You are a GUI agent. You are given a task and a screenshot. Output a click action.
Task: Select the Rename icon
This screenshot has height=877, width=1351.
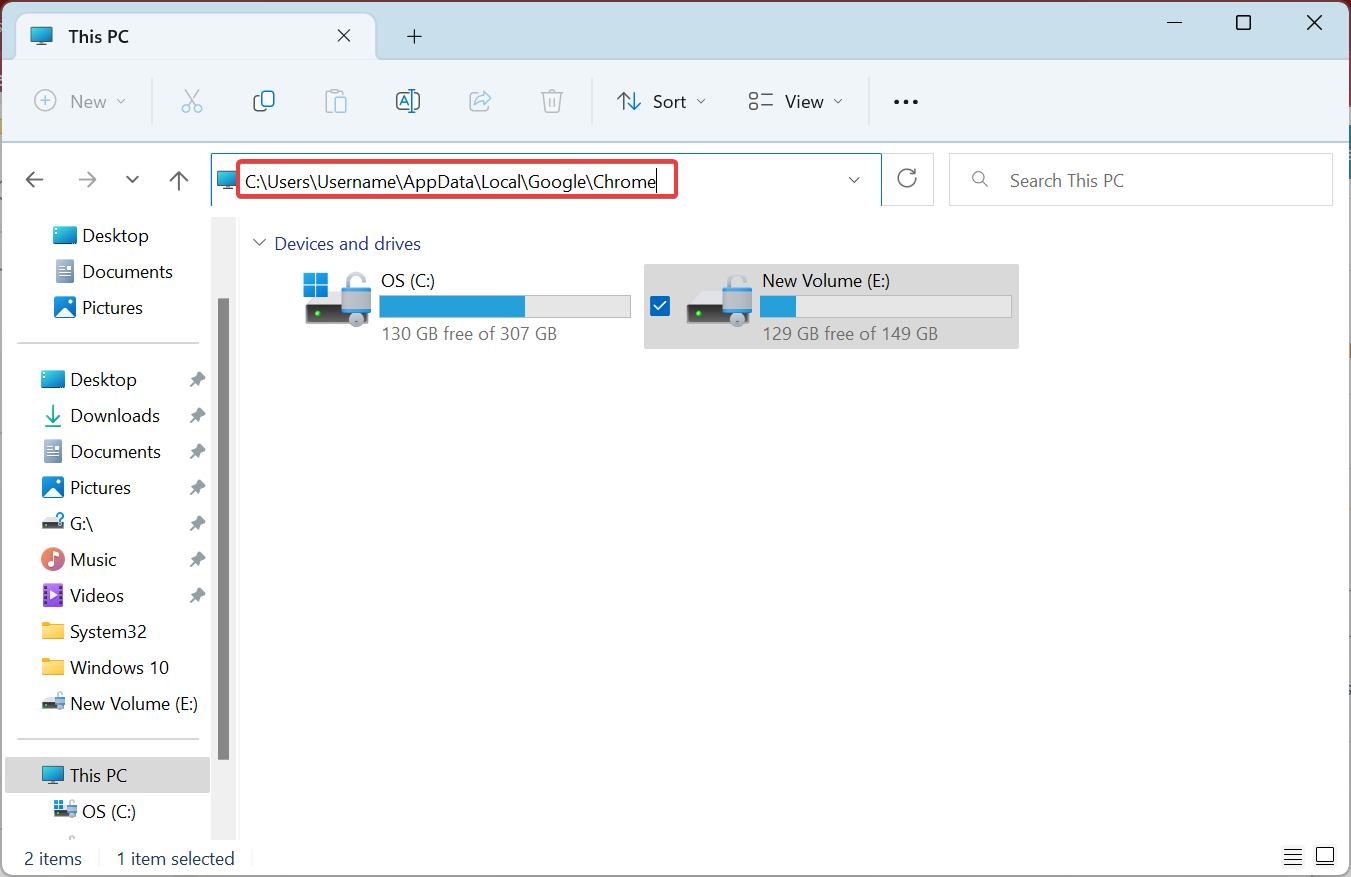tap(408, 101)
